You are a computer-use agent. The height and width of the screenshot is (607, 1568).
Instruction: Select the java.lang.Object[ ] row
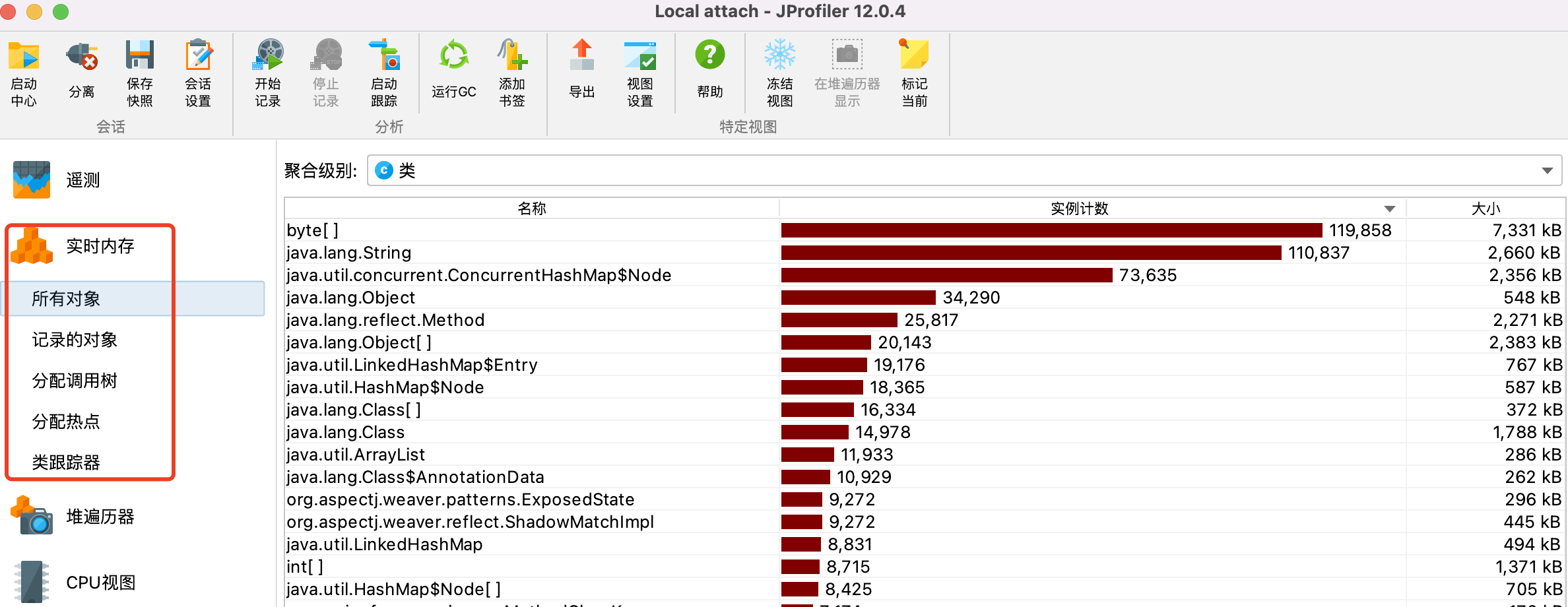pos(925,342)
